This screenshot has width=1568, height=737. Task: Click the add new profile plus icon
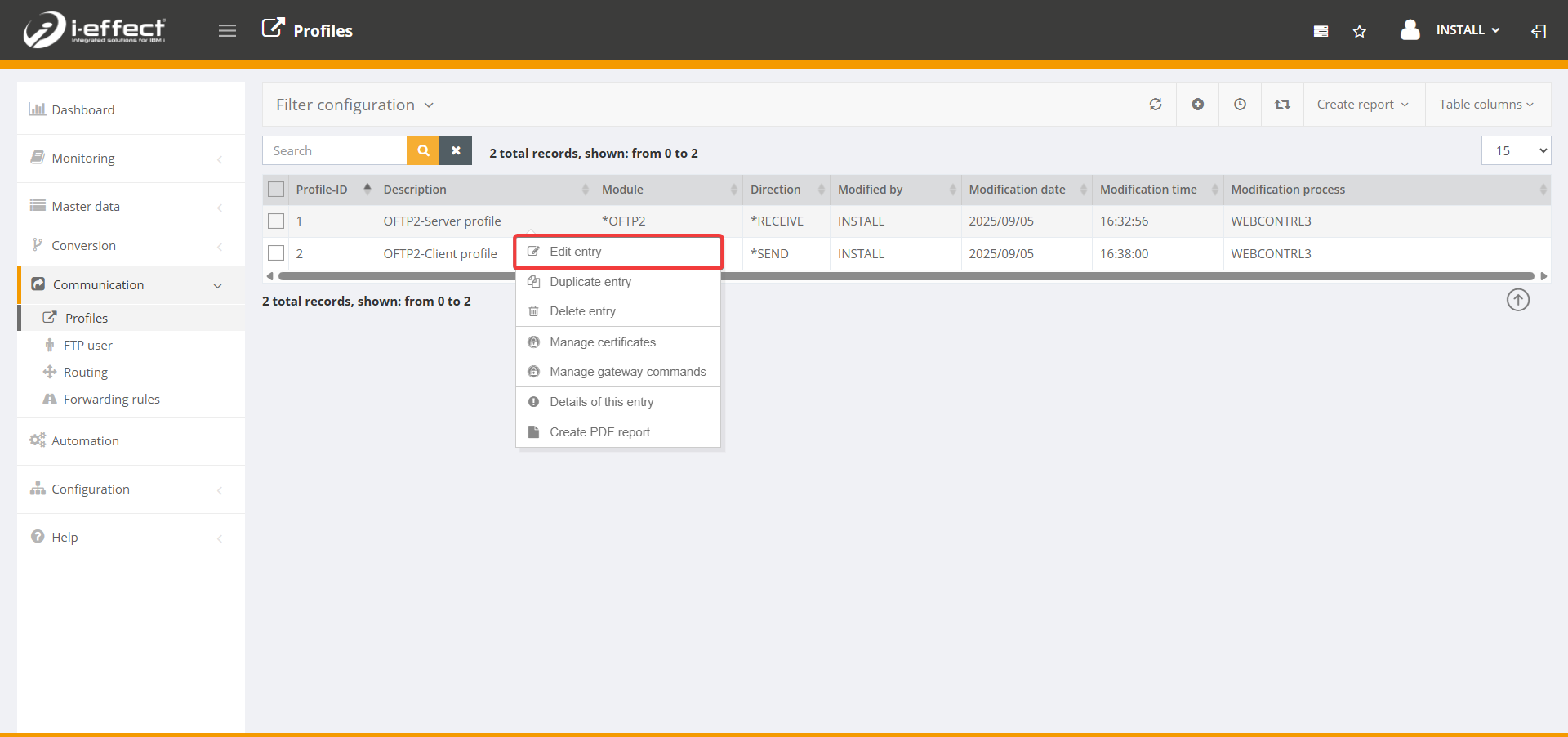click(x=1197, y=105)
